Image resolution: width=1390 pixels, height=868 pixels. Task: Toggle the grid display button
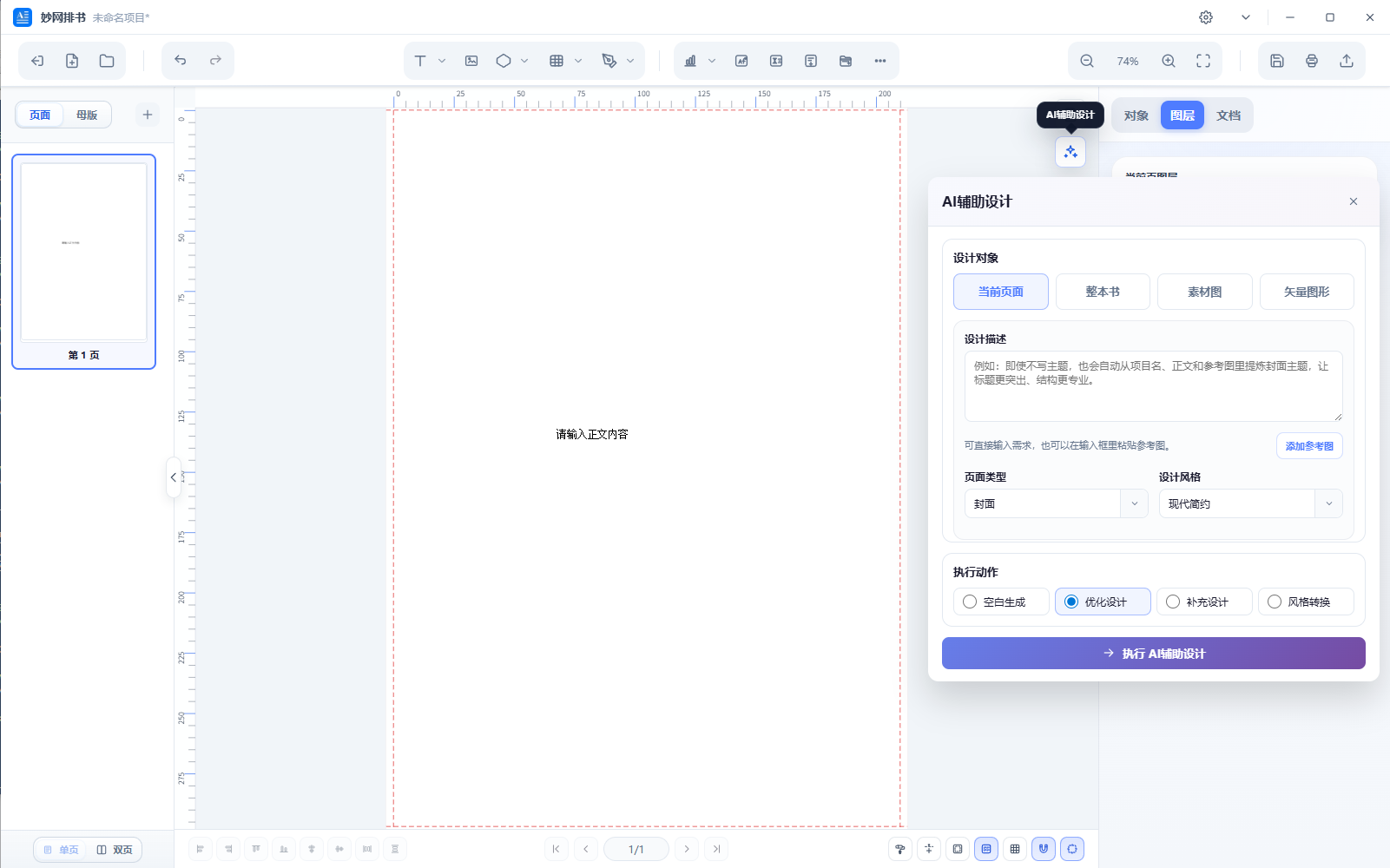1015,849
